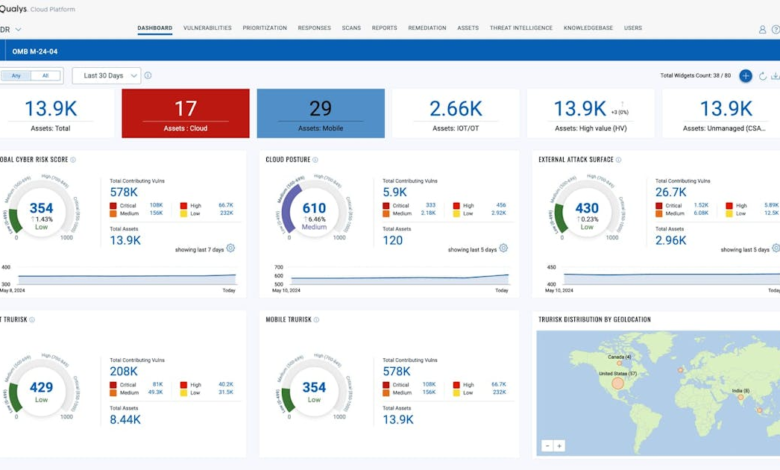Click the Total Widgets Count 38 / 80 label
Screen dimensions: 780x470
point(695,76)
